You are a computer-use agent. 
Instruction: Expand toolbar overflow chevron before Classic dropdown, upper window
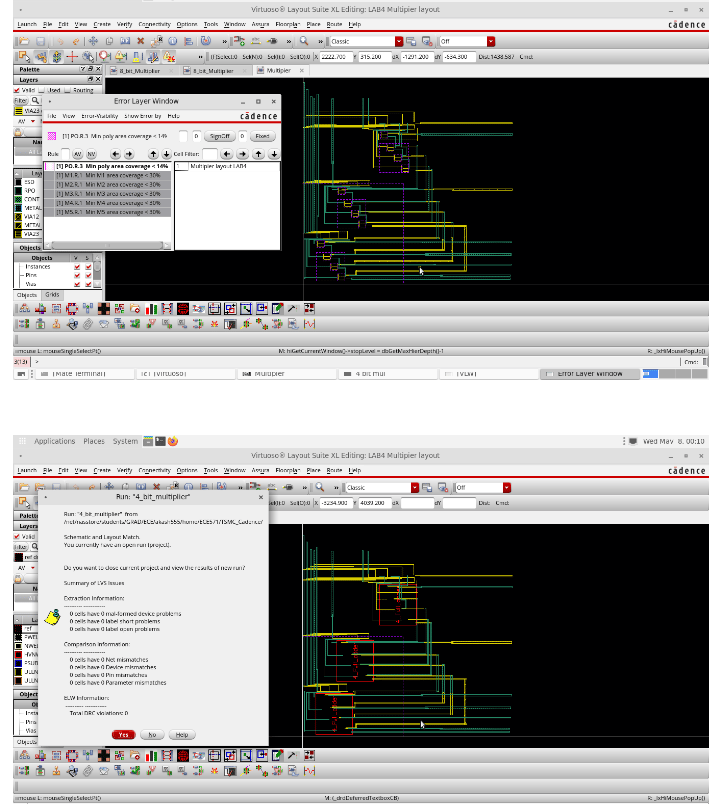point(320,41)
